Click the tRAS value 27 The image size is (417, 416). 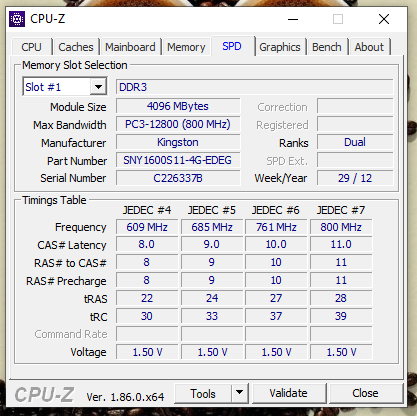pos(276,298)
